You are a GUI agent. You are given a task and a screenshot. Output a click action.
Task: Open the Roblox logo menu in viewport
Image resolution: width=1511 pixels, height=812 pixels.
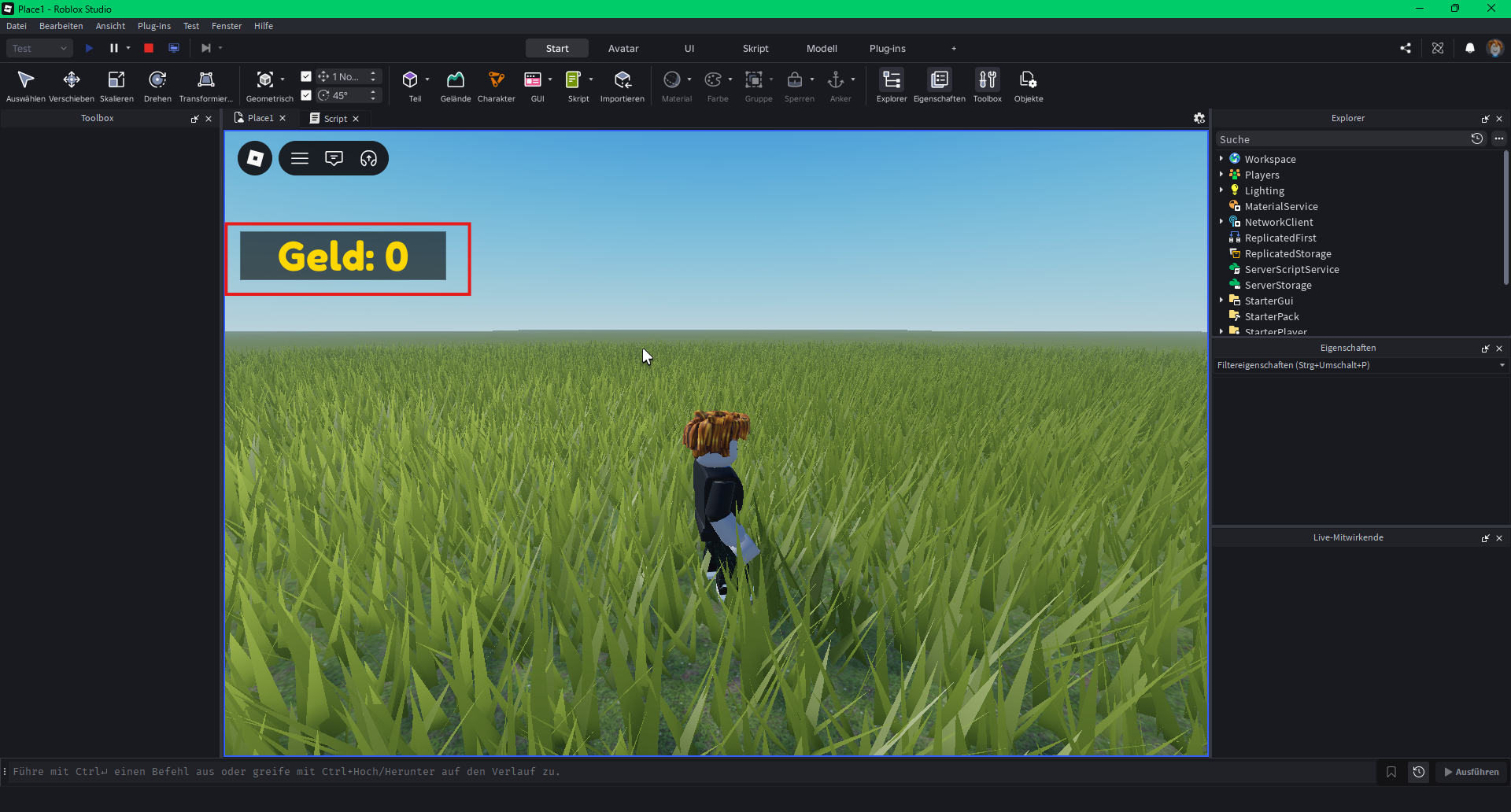coord(255,158)
